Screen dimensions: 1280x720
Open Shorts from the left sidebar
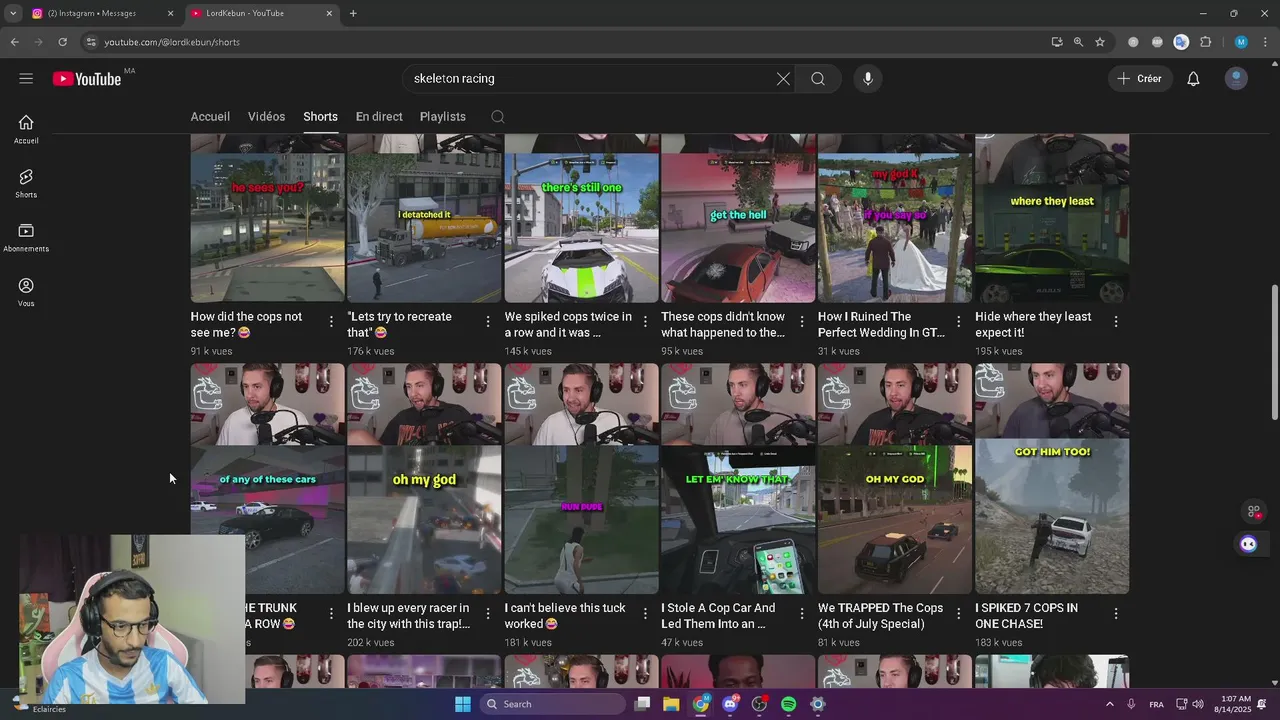tap(26, 183)
